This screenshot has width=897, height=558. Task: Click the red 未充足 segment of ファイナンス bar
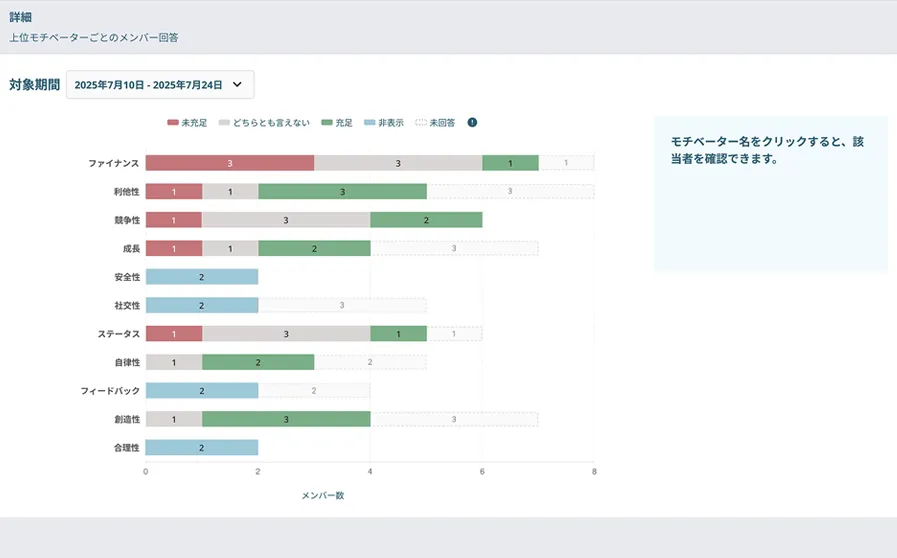229,163
